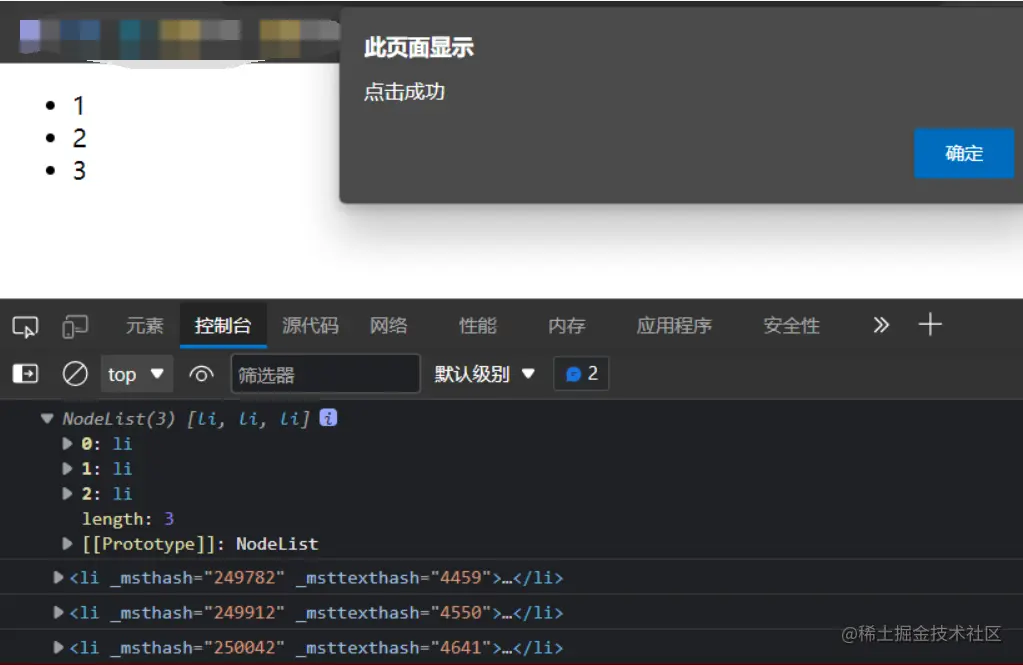Collapse the NodeList(3) entry
1023x665 pixels.
pos(46,418)
